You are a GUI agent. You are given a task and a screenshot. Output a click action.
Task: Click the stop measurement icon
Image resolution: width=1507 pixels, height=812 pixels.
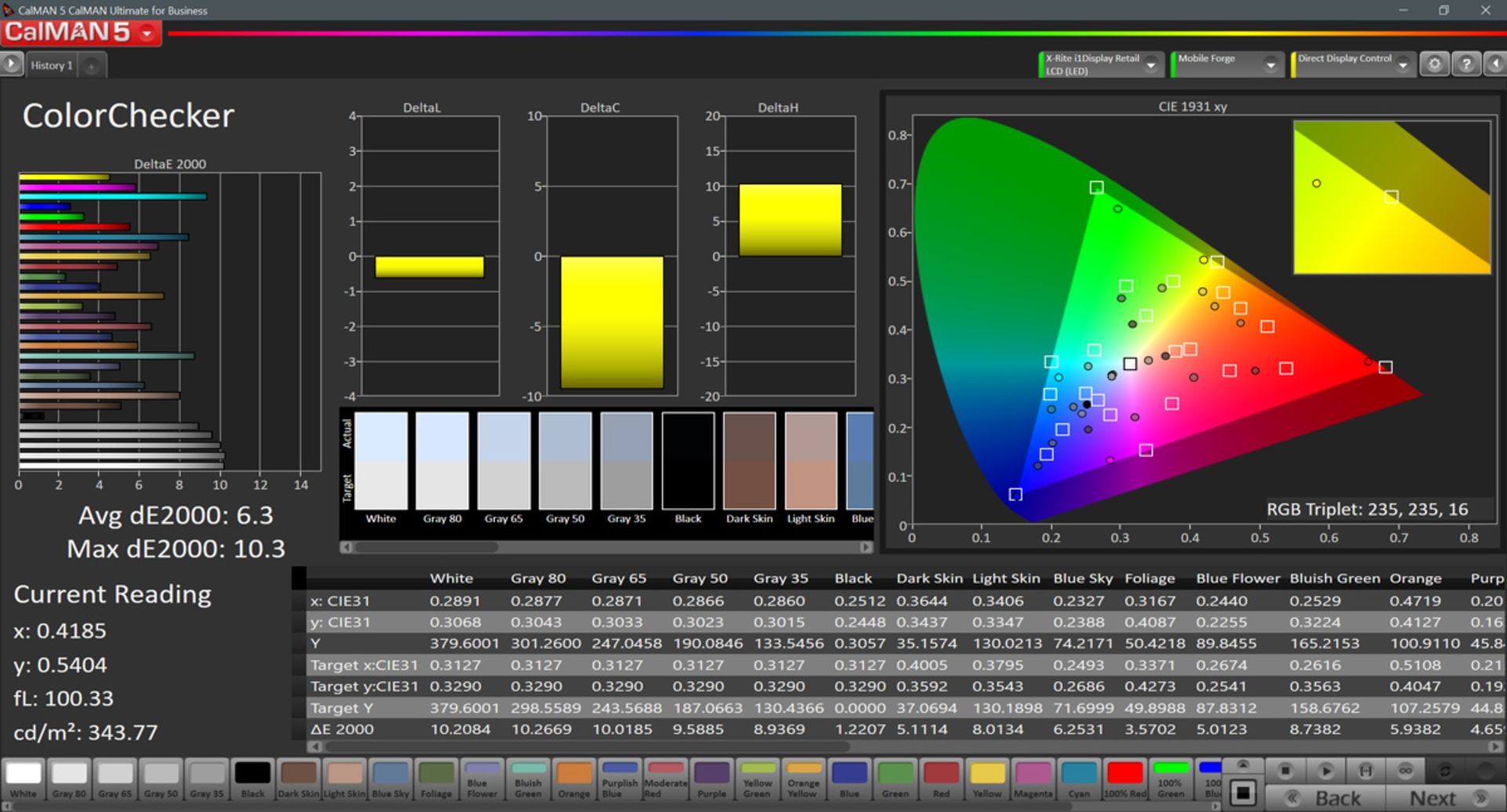click(x=1285, y=770)
